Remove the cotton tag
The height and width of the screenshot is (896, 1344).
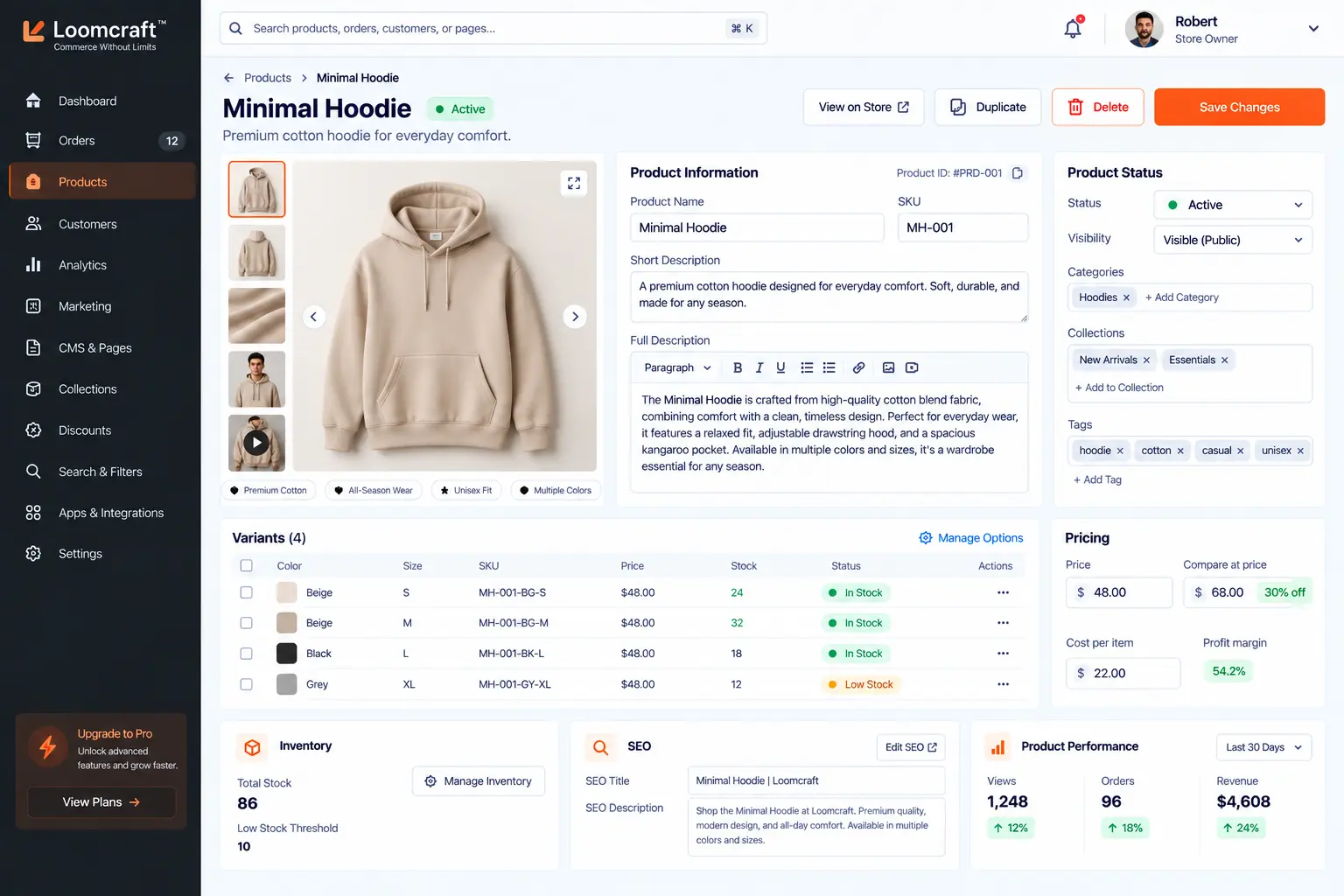point(1180,451)
